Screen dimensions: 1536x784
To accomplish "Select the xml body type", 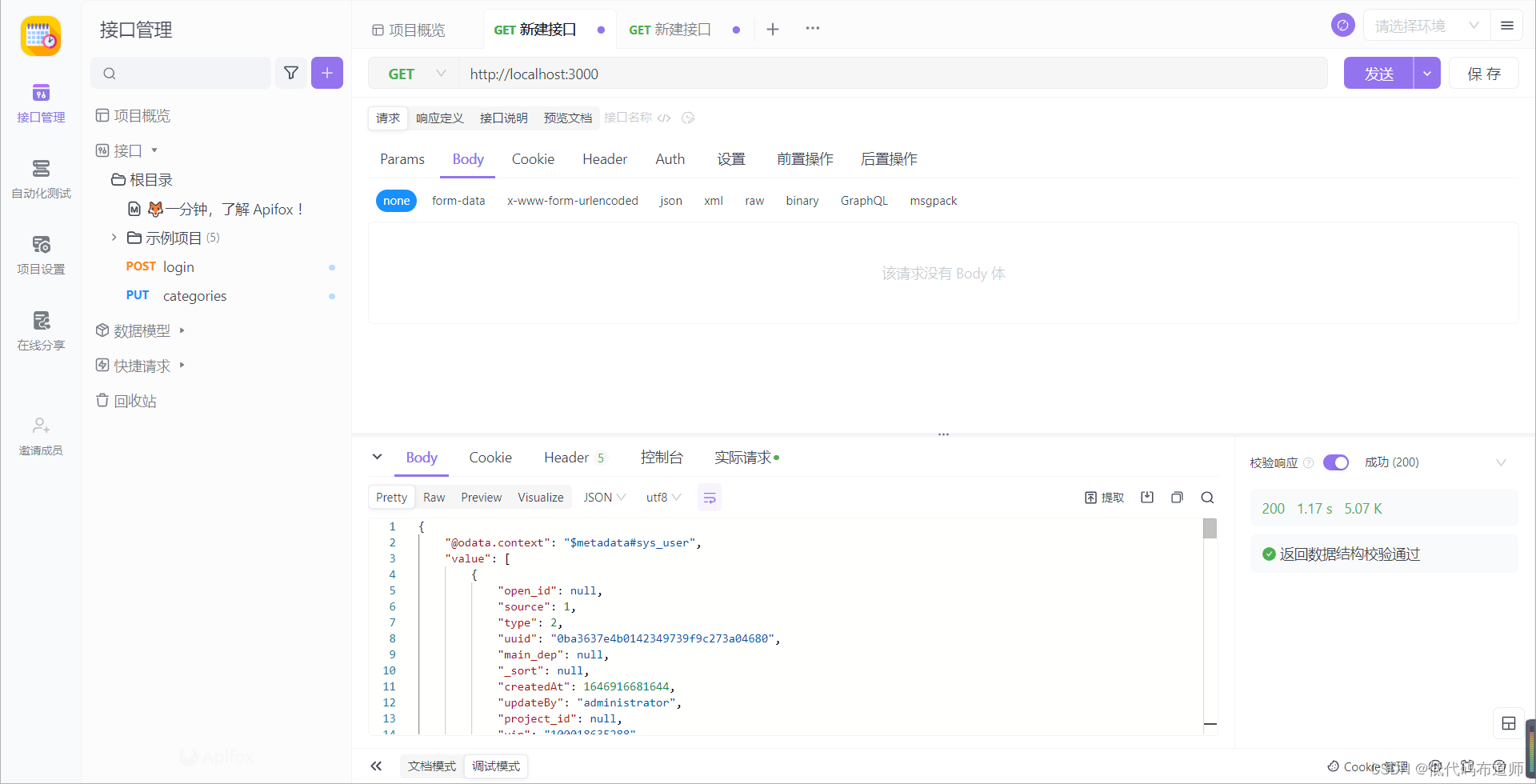I will pyautogui.click(x=714, y=201).
